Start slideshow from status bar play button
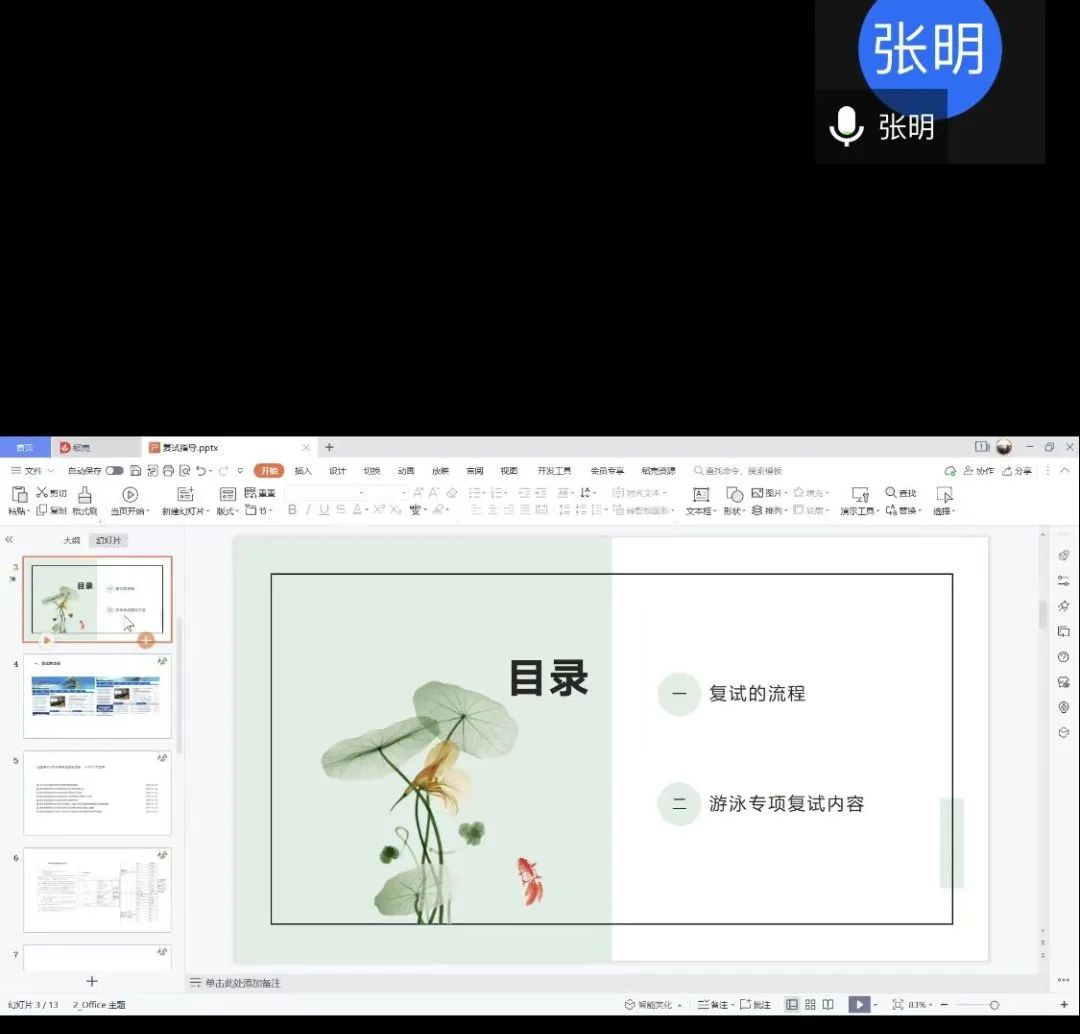The height and width of the screenshot is (1034, 1080). (x=858, y=1004)
